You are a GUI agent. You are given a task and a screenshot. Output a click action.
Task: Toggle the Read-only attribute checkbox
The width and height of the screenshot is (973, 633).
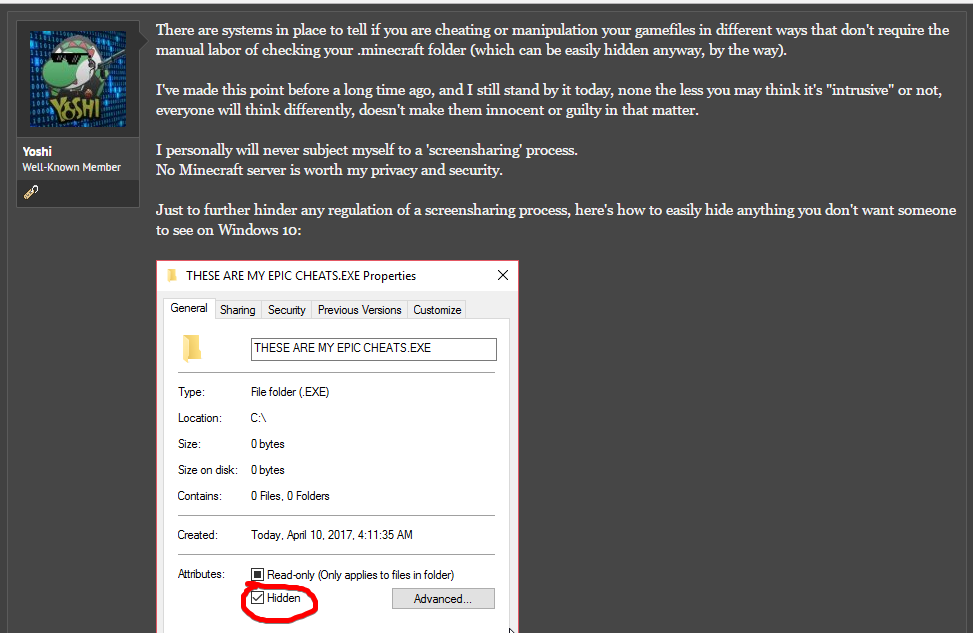257,575
